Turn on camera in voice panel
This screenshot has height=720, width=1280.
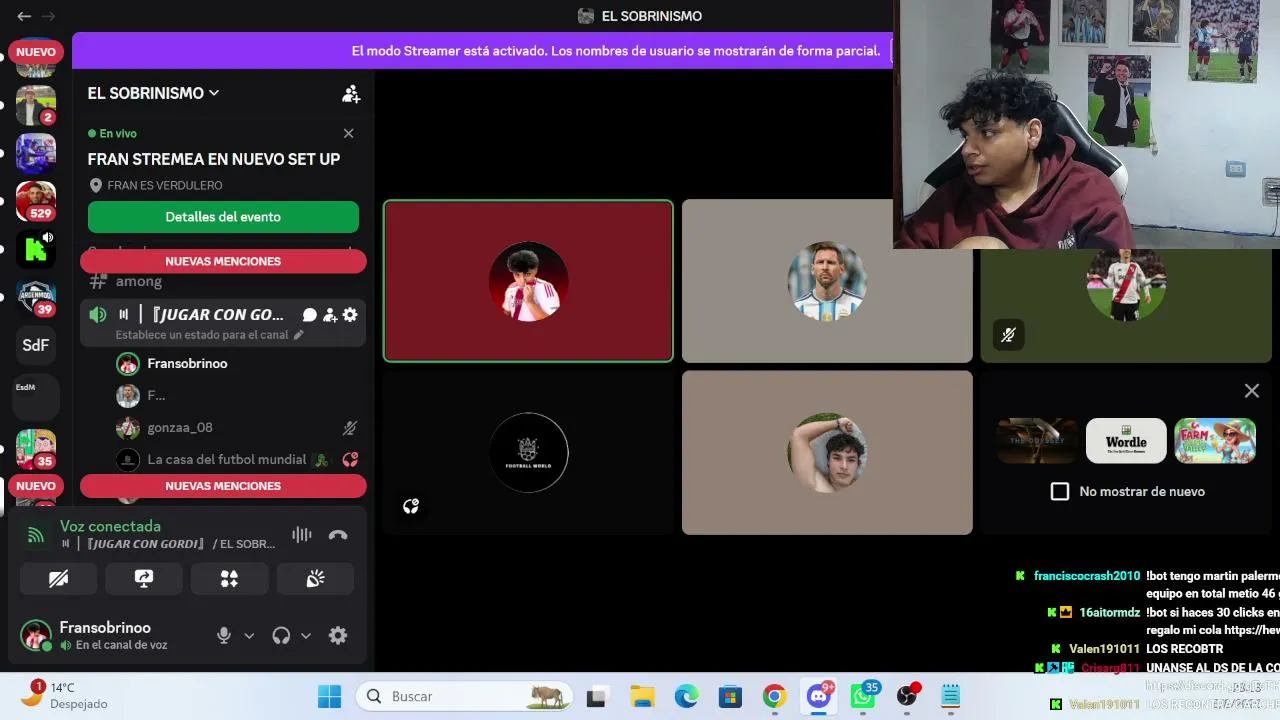pyautogui.click(x=58, y=579)
